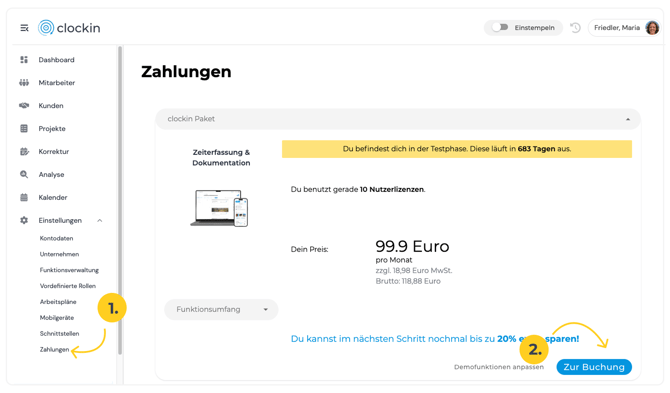This screenshot has width=670, height=393.
Task: Open the Friedler, Maria profile avatar
Action: pyautogui.click(x=652, y=28)
